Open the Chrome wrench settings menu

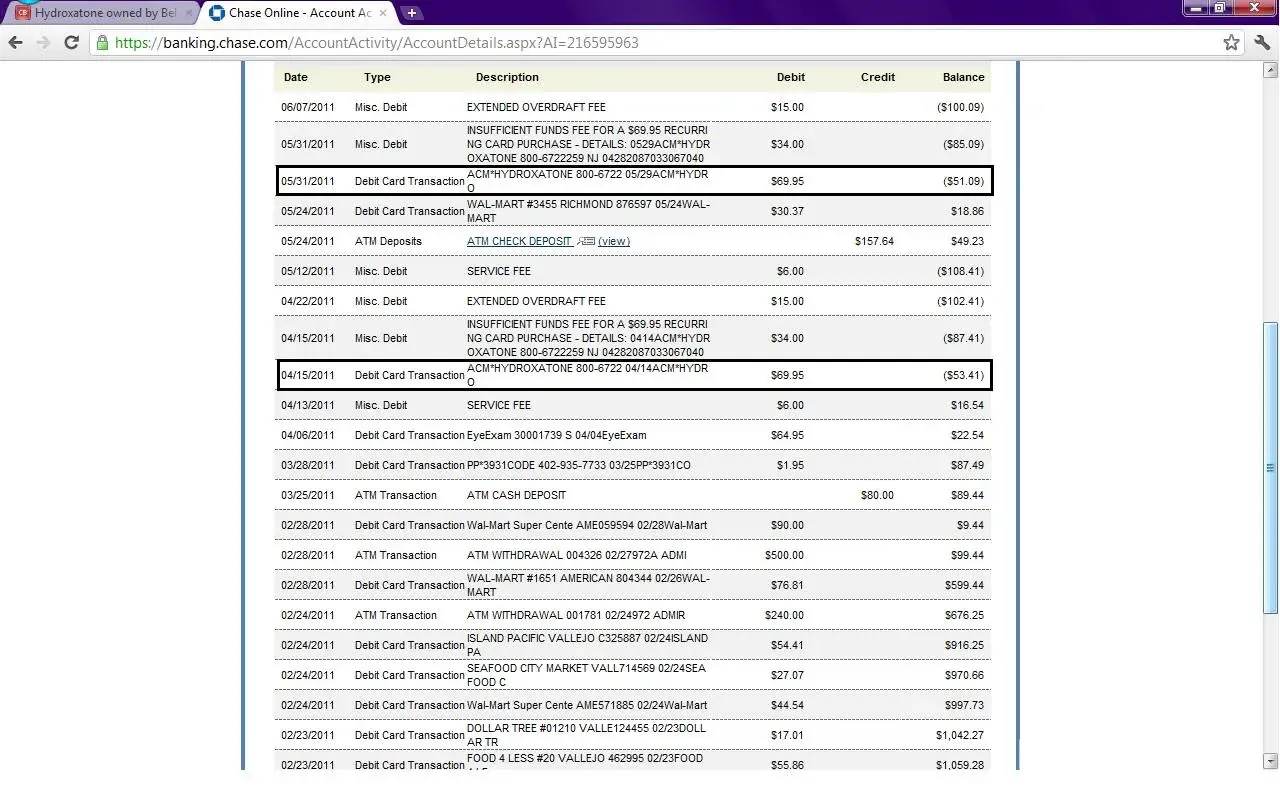click(1262, 42)
